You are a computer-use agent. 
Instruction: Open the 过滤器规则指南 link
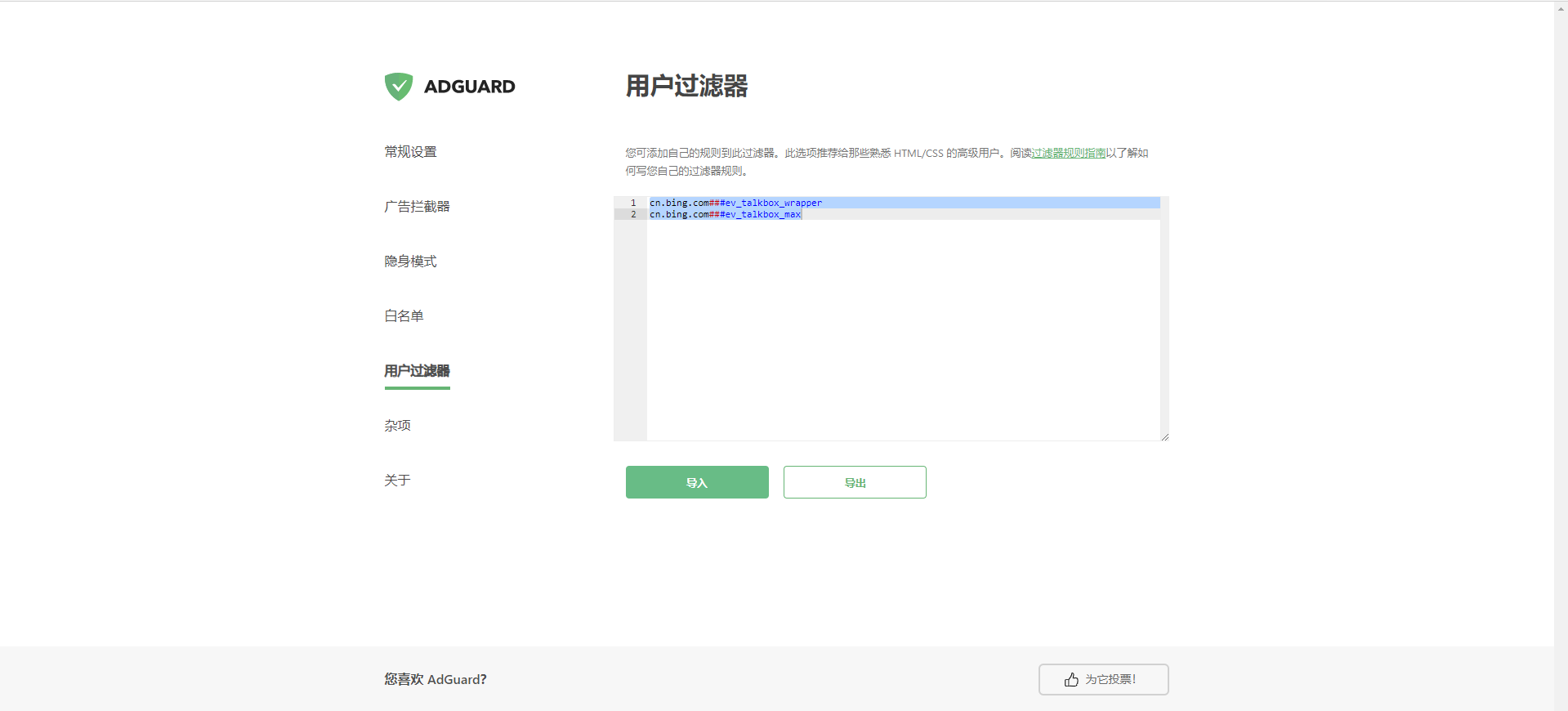point(1069,153)
